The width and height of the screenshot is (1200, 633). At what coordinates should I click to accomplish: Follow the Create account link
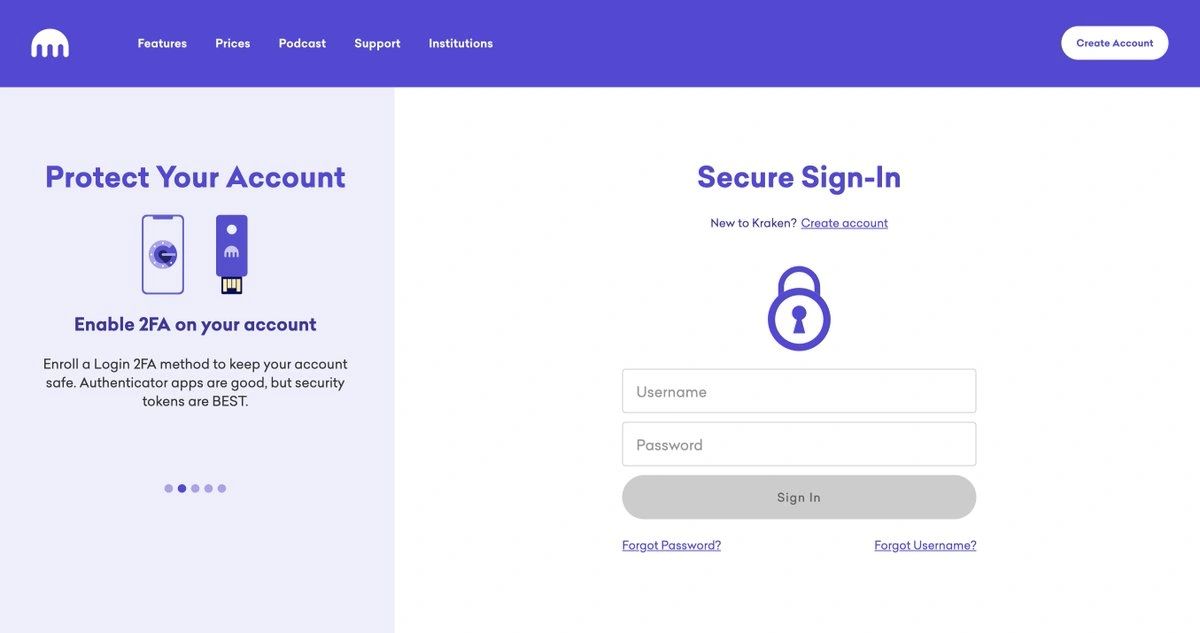(x=844, y=223)
